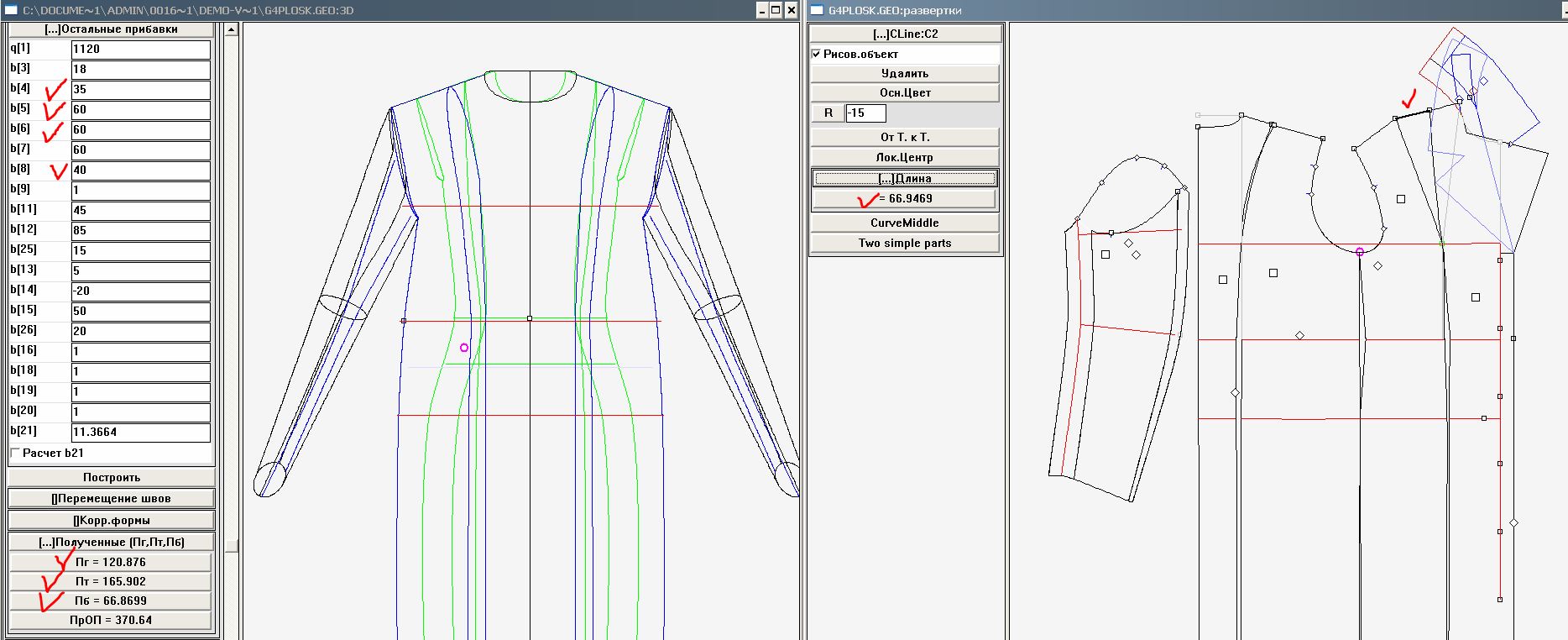Expand the Перемещение швов section
Image resolution: width=1568 pixels, height=640 pixels.
point(111,498)
